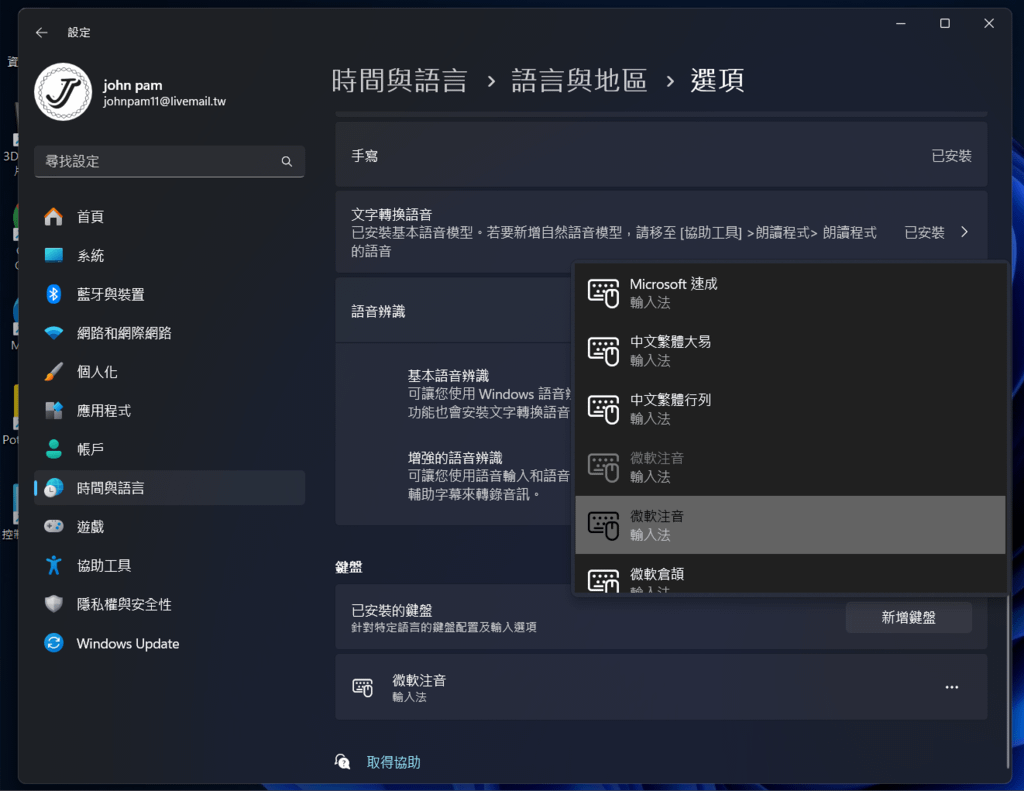Screen dimensions: 1024x791
Task: Maximize the Settings window
Action: (944, 24)
